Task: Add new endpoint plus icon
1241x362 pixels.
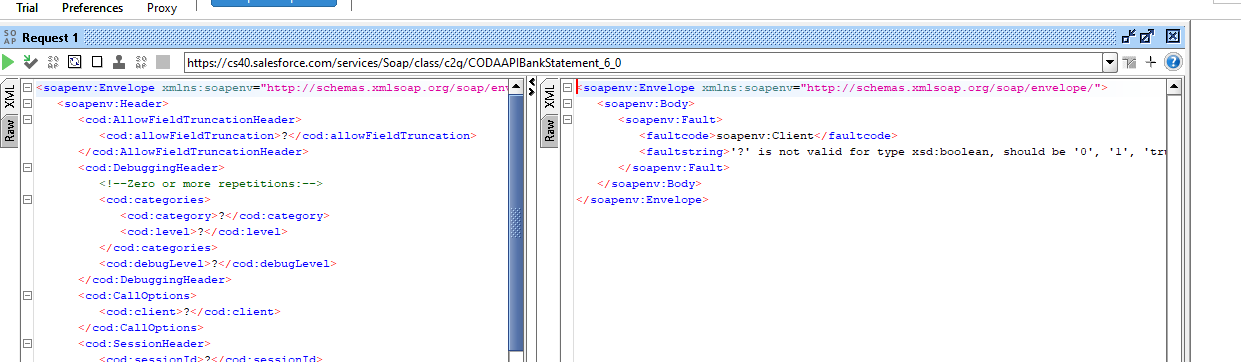Action: click(1151, 62)
